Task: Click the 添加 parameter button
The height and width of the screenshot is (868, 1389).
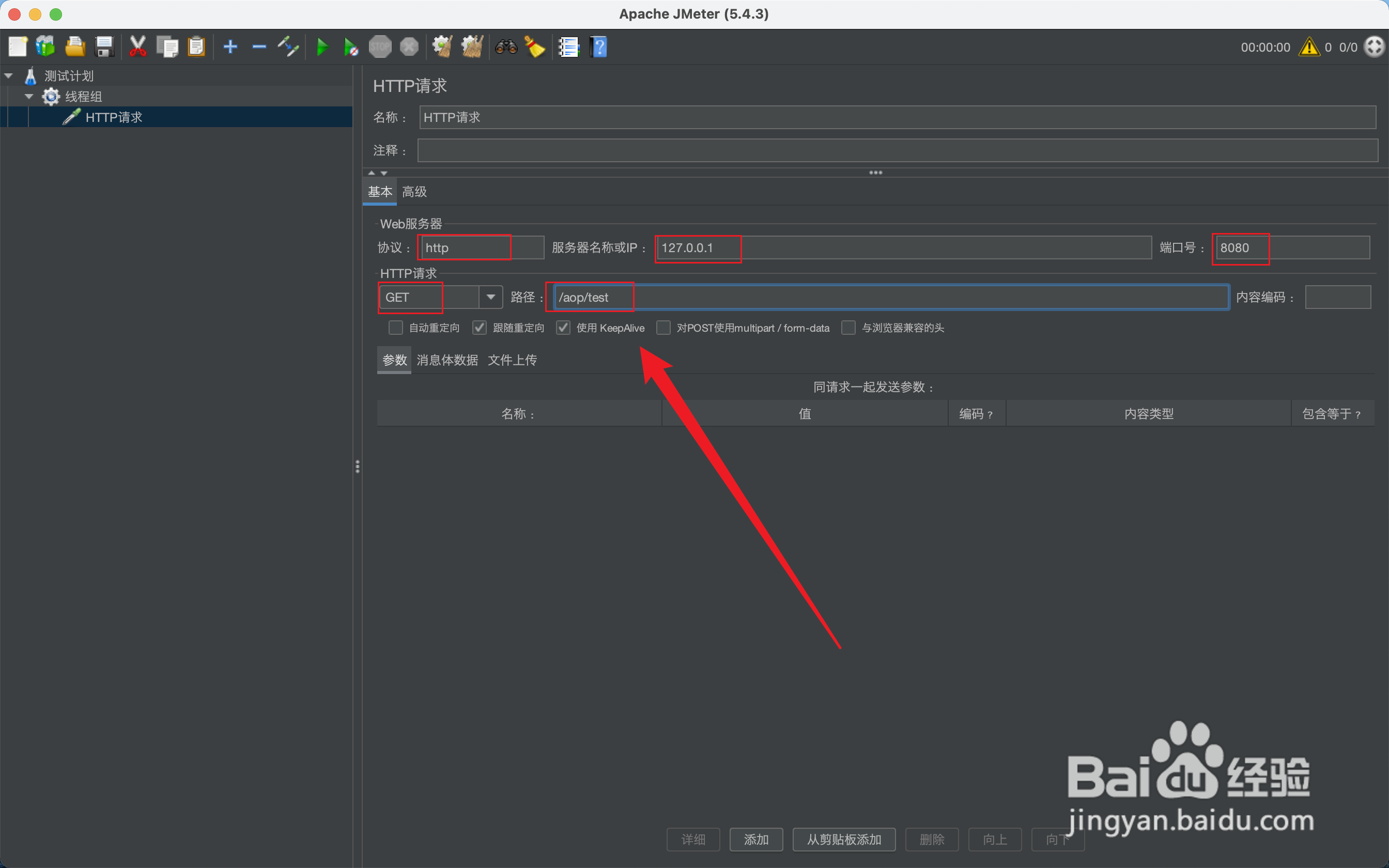Action: [x=756, y=839]
